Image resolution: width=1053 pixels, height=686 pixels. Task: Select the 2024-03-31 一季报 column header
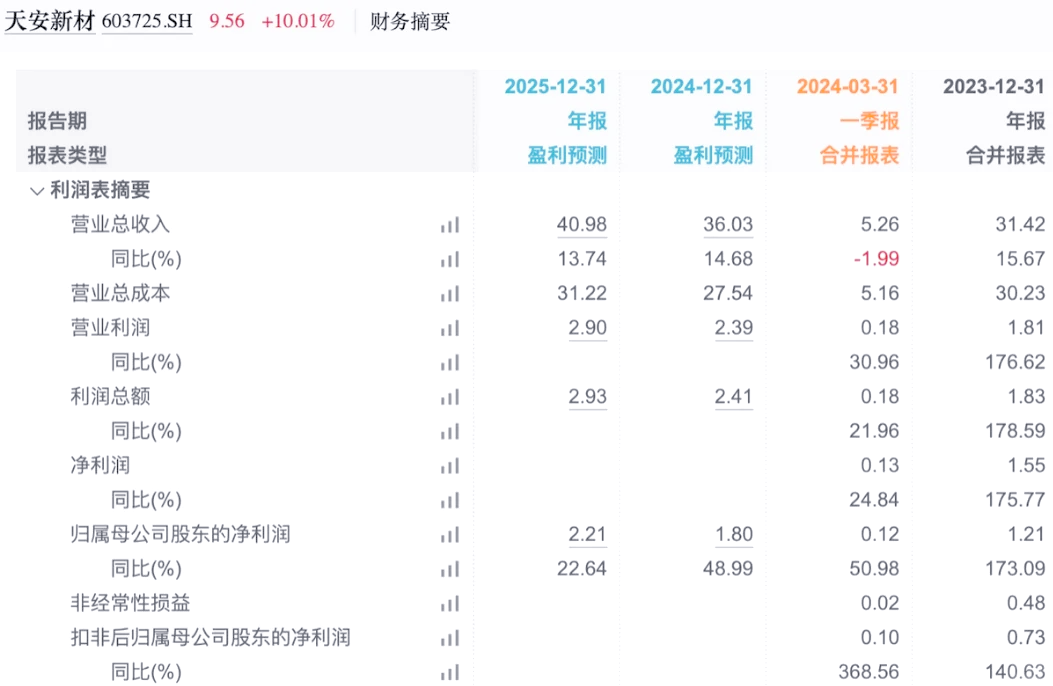click(847, 87)
